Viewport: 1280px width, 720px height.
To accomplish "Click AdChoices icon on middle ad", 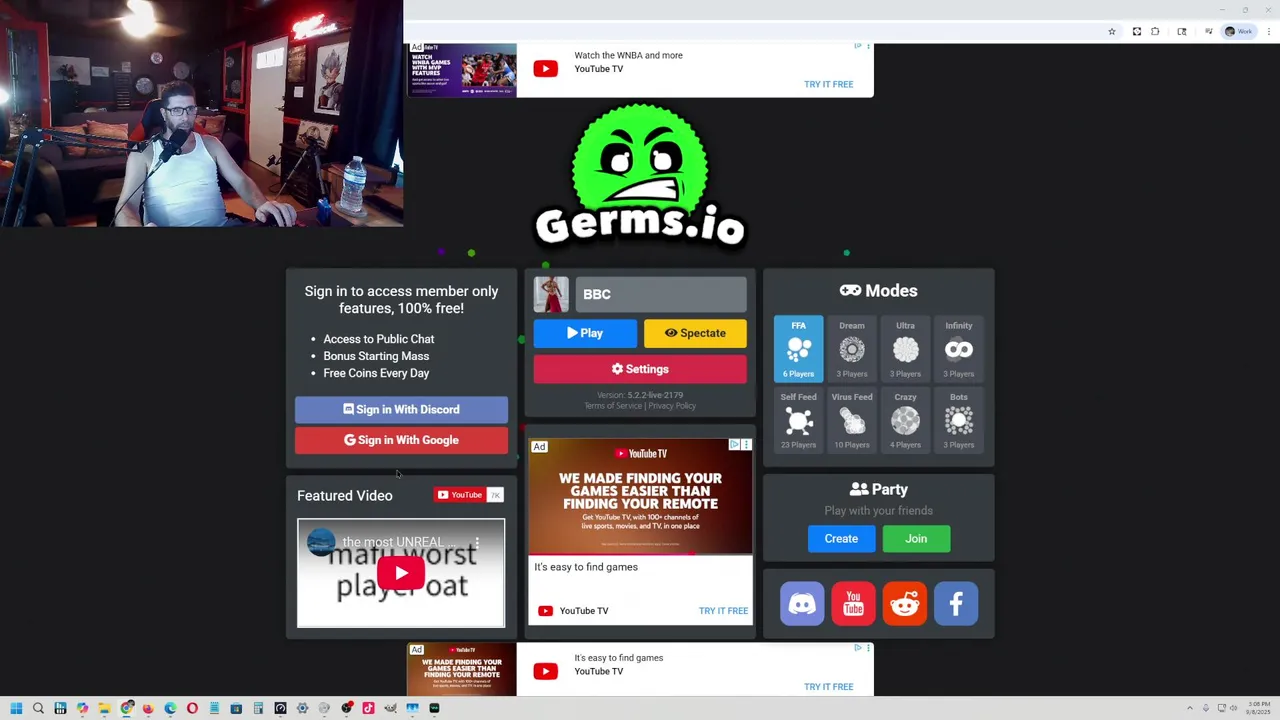I will click(734, 445).
